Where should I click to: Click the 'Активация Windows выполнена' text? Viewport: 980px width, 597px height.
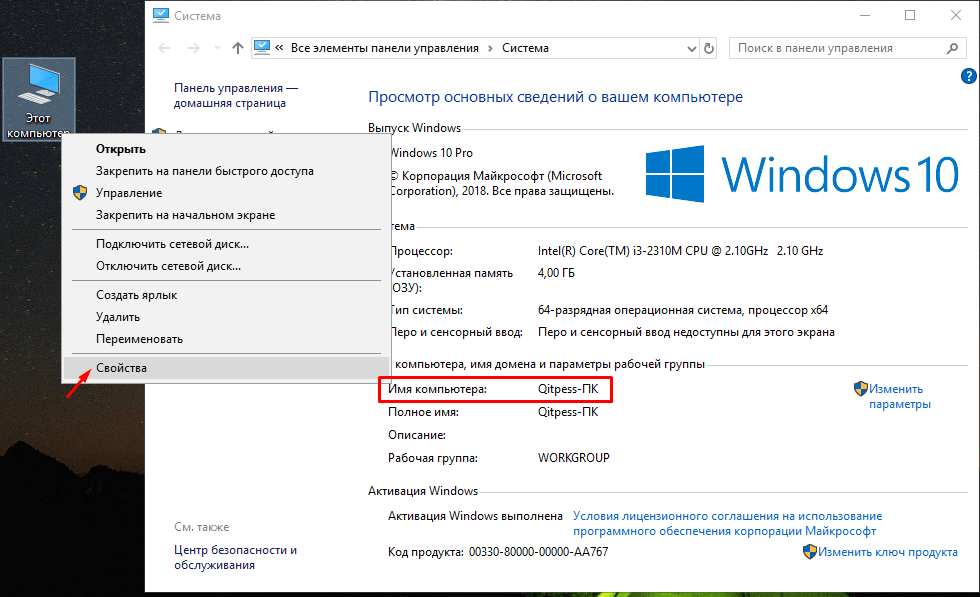(x=475, y=516)
